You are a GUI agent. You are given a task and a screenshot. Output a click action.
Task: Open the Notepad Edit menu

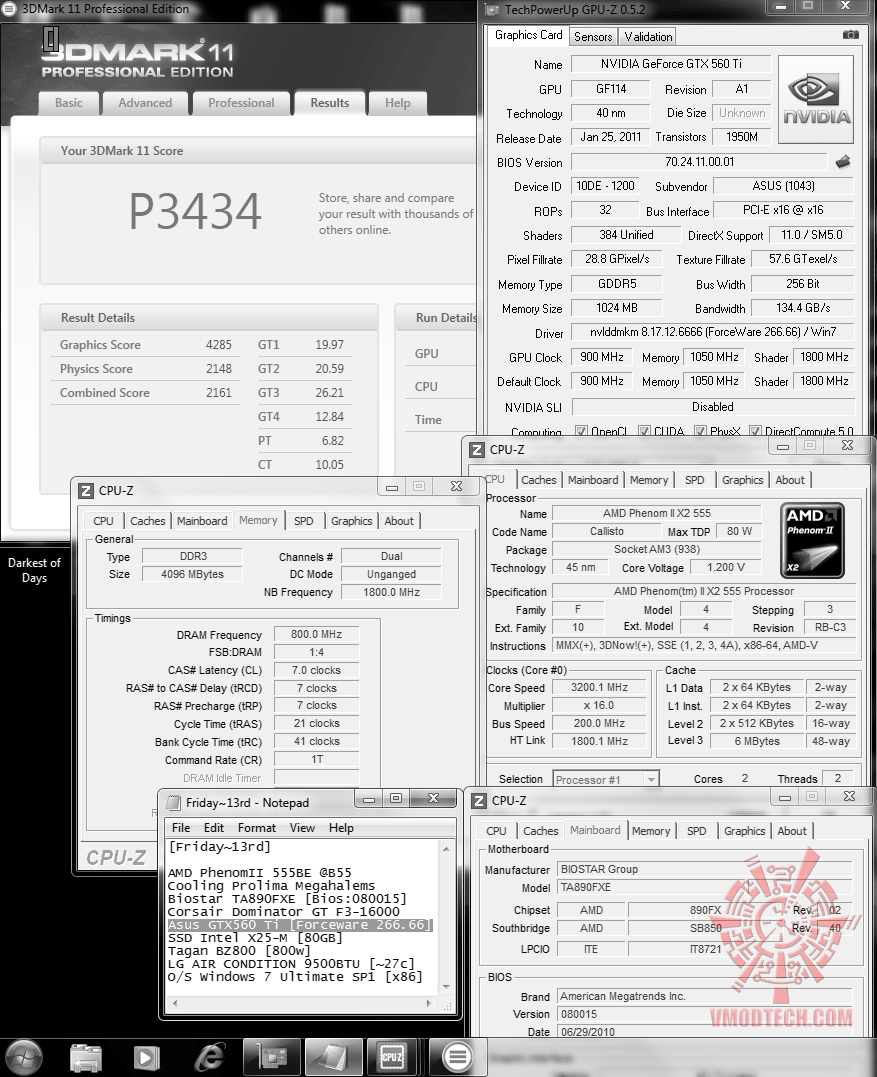214,828
